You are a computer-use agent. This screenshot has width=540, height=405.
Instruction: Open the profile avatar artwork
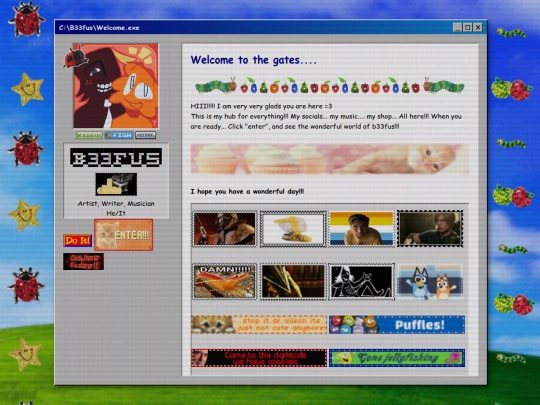pyautogui.click(x=116, y=86)
